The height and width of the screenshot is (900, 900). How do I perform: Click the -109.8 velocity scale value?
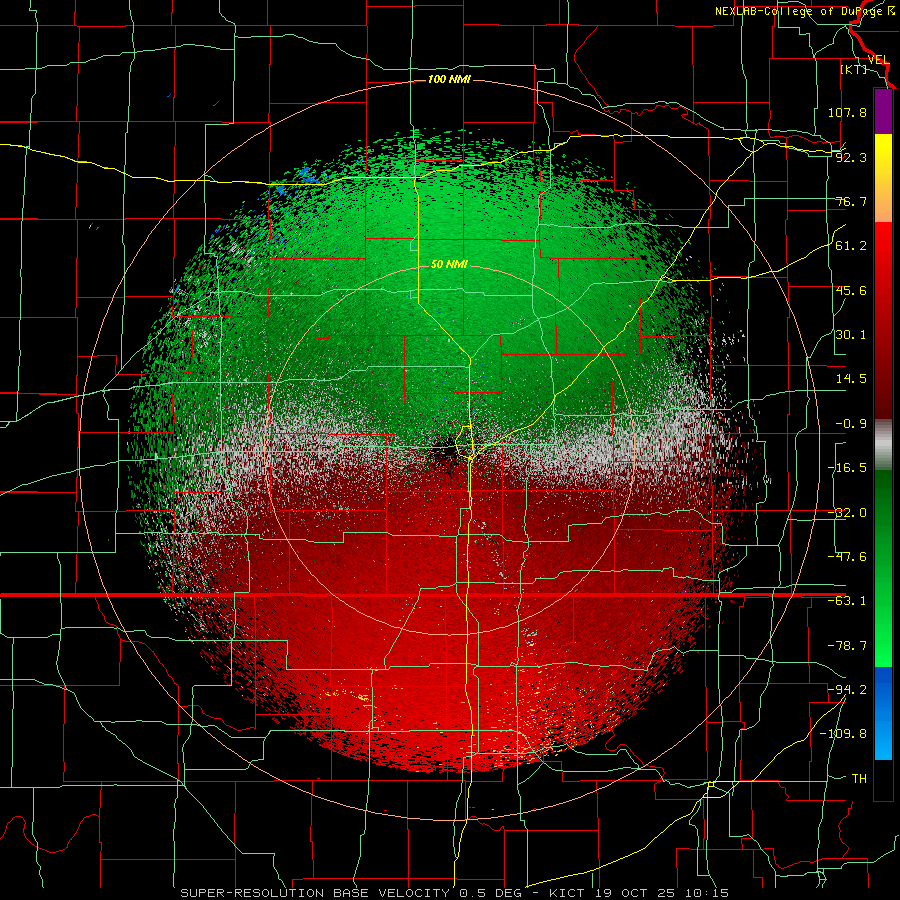click(843, 734)
